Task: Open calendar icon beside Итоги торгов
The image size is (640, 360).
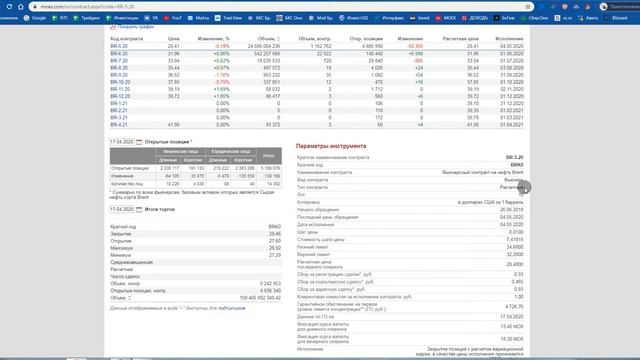Action: 139,209
